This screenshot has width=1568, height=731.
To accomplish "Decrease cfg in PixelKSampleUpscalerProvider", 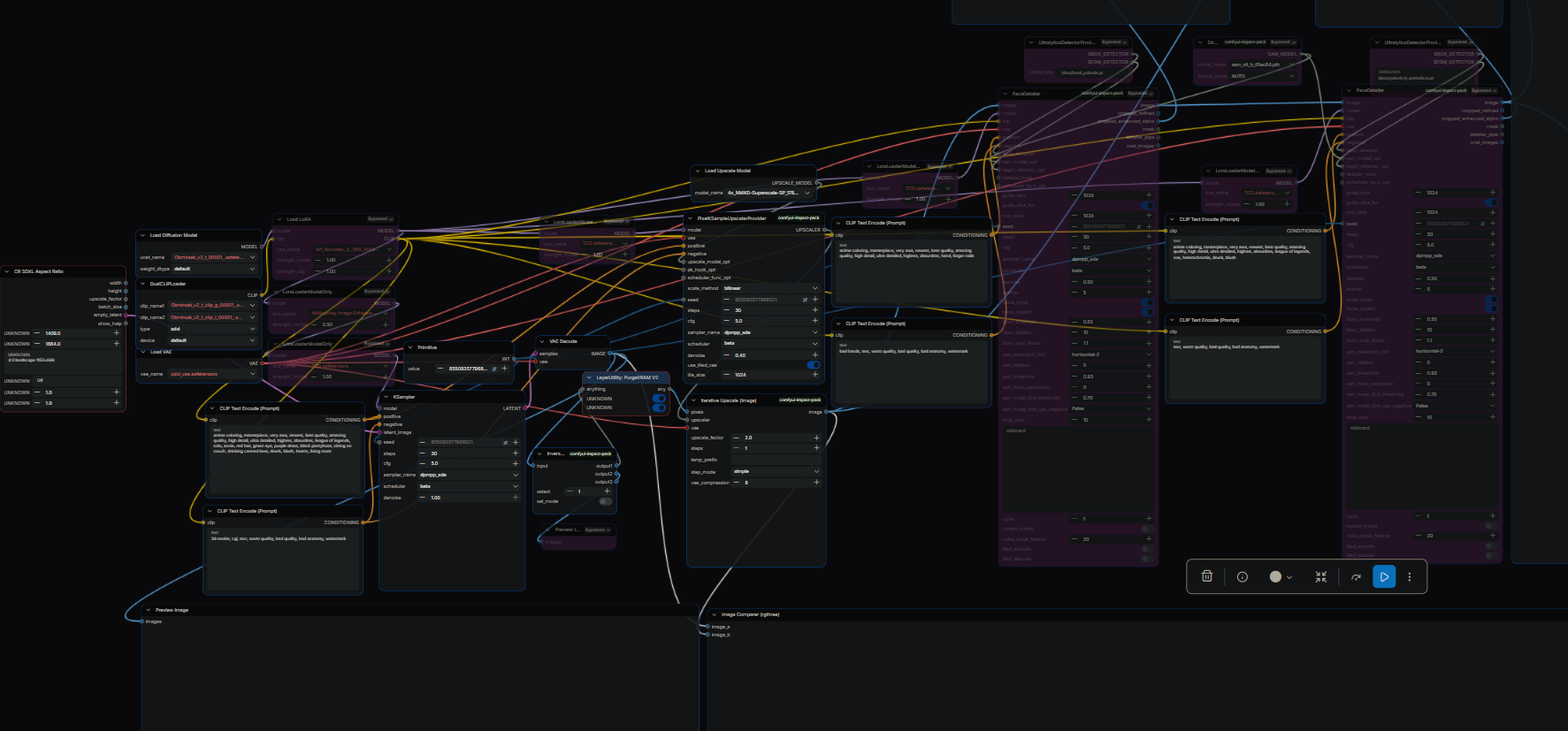I will pos(727,321).
